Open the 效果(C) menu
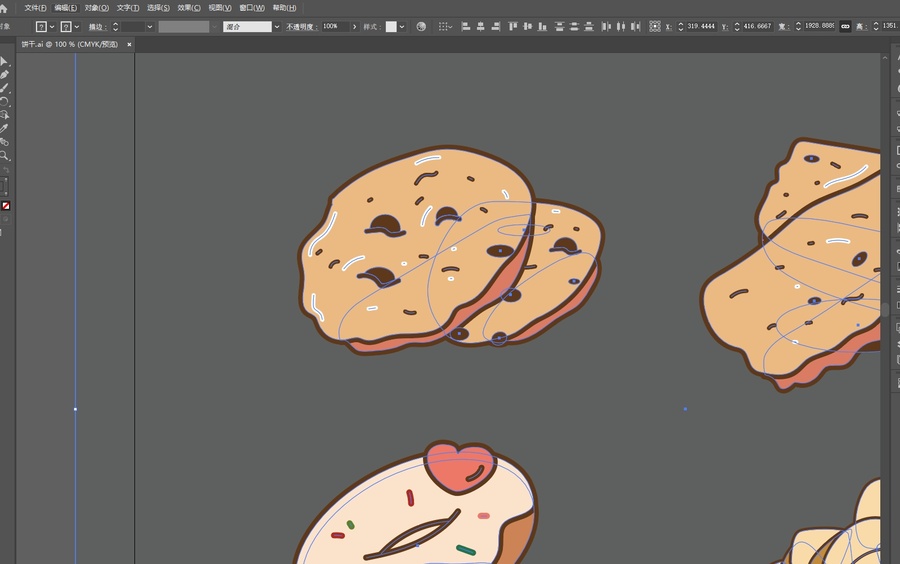Image resolution: width=900 pixels, height=564 pixels. 189,8
